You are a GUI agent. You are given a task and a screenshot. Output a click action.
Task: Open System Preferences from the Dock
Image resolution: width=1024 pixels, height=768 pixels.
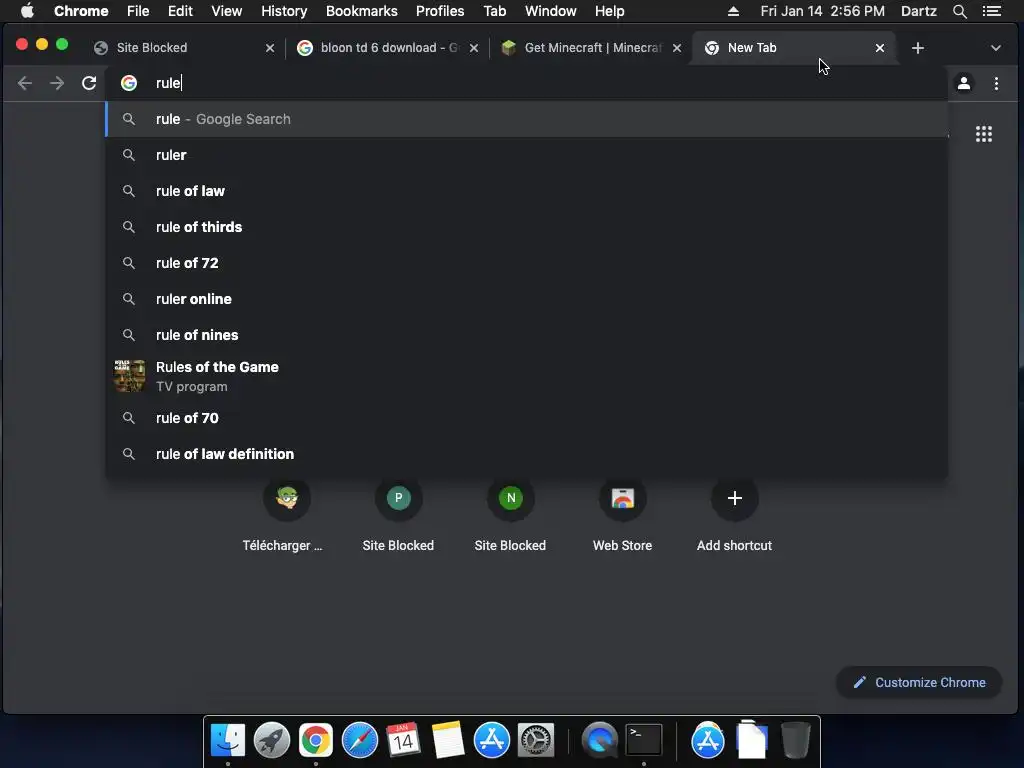pyautogui.click(x=536, y=740)
